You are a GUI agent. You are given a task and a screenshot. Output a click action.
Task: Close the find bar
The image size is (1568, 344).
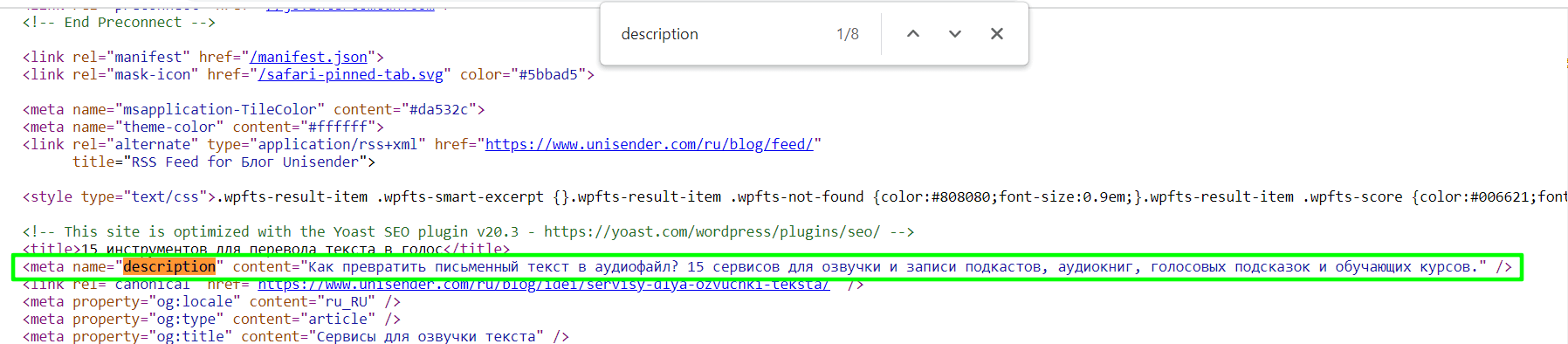click(997, 34)
